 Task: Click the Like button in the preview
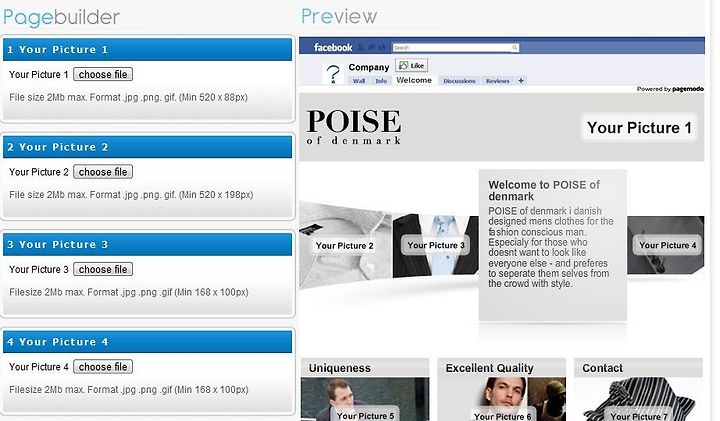pyautogui.click(x=412, y=65)
